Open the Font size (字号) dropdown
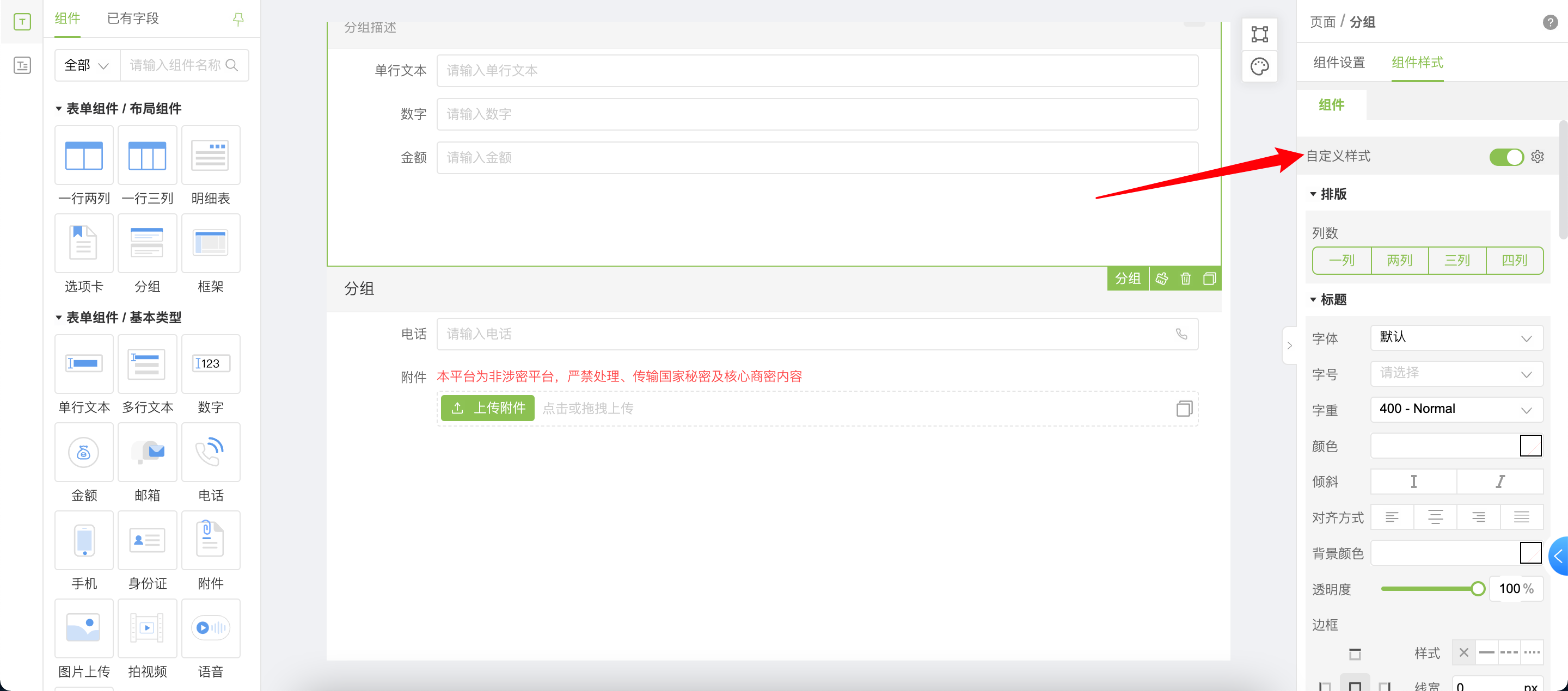1568x691 pixels. (x=1456, y=373)
